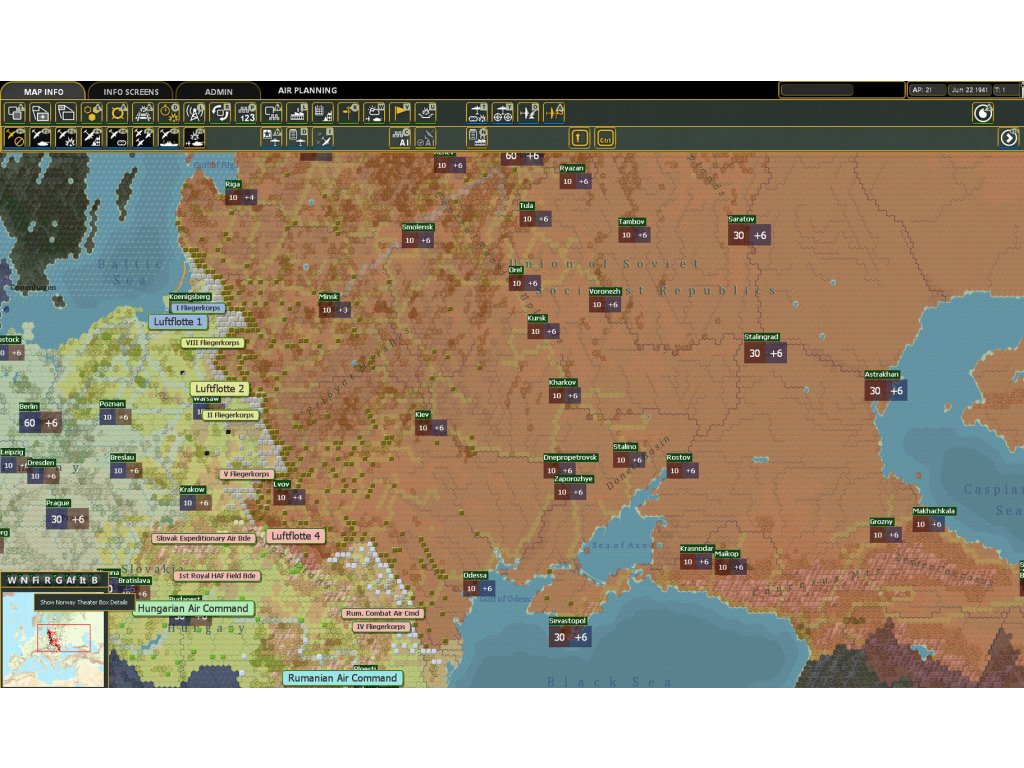Click the '123' numbers toolbar icon
This screenshot has width=1024, height=768.
pos(246,112)
